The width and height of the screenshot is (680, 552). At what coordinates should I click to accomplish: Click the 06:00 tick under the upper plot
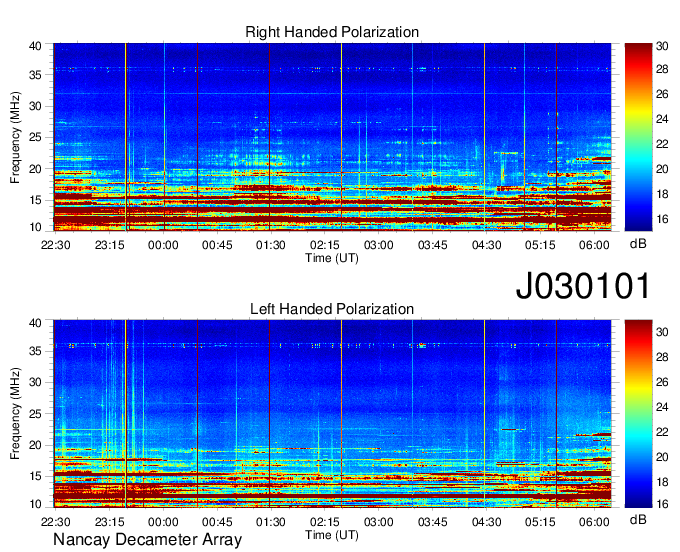point(594,245)
